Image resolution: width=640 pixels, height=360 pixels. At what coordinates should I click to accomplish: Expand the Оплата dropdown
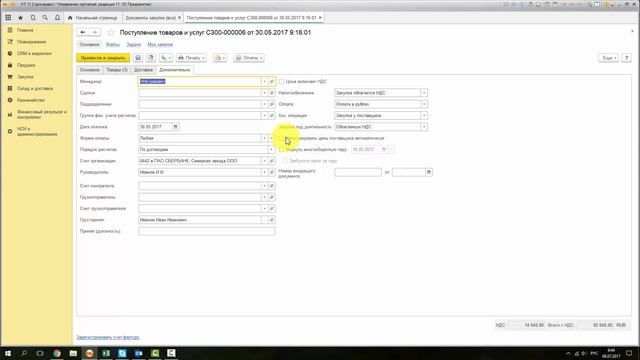coord(424,104)
